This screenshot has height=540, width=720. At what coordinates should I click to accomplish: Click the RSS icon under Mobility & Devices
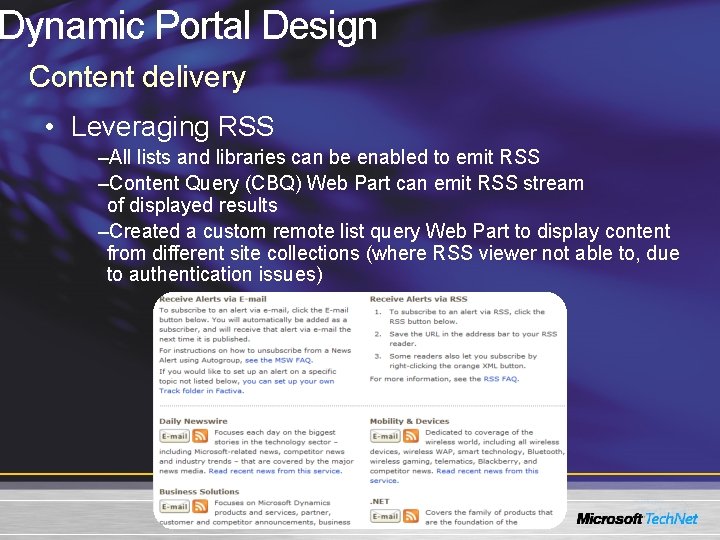(x=411, y=435)
